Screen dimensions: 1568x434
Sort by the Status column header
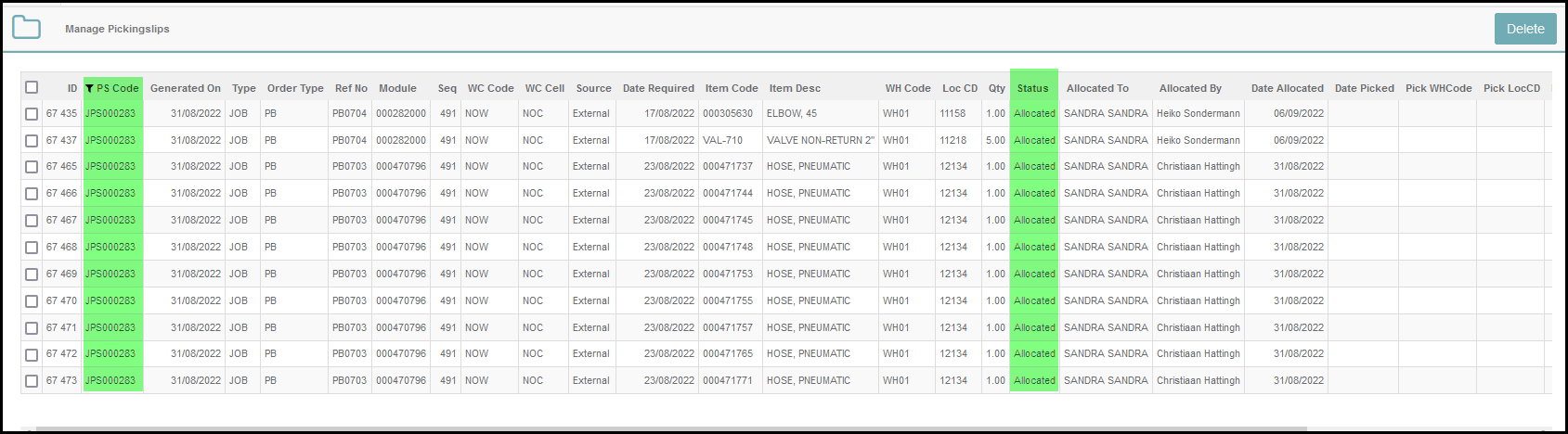[x=1032, y=88]
